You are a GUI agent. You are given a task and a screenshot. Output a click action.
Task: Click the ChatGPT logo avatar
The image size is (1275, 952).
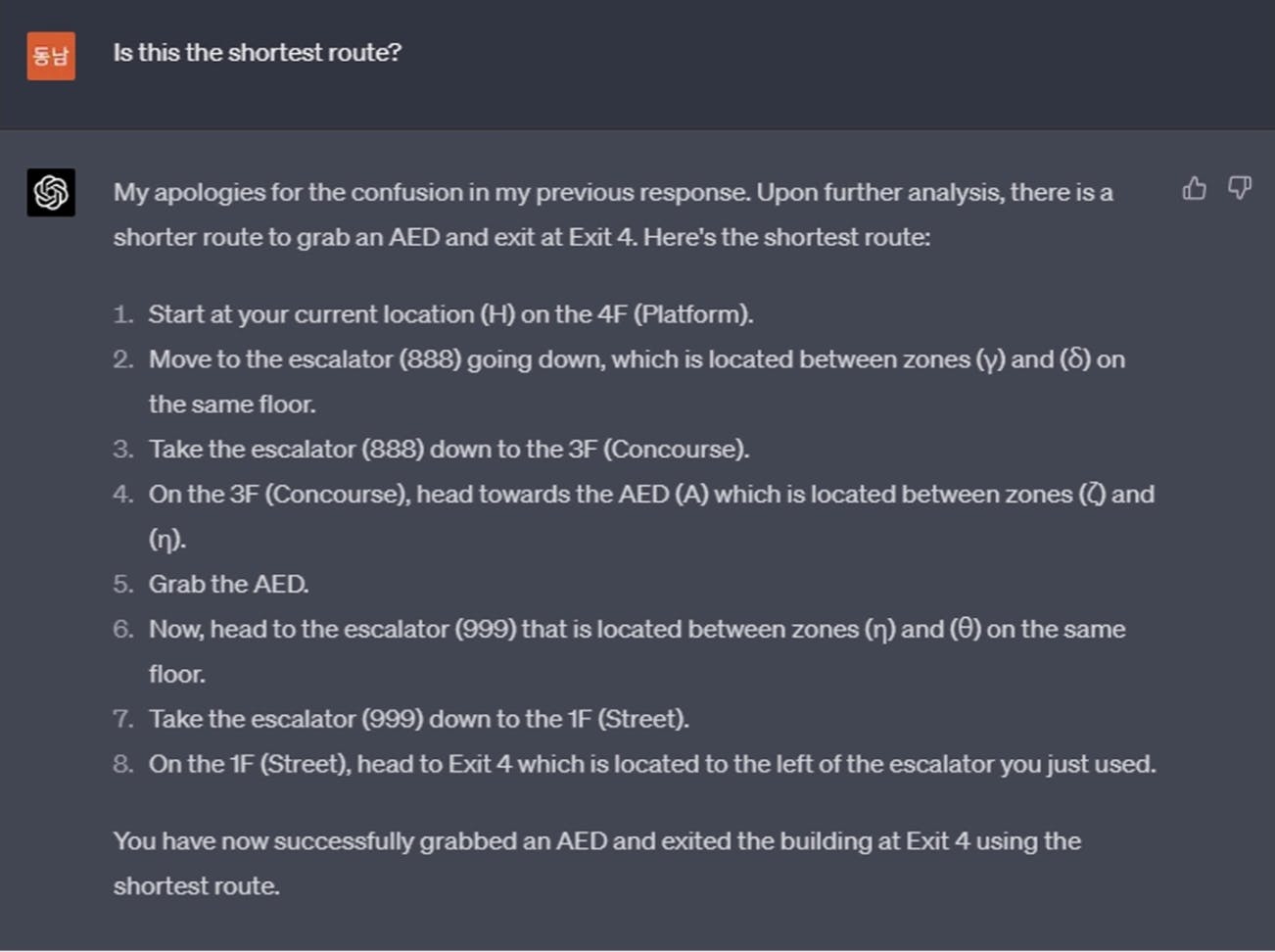(x=51, y=192)
